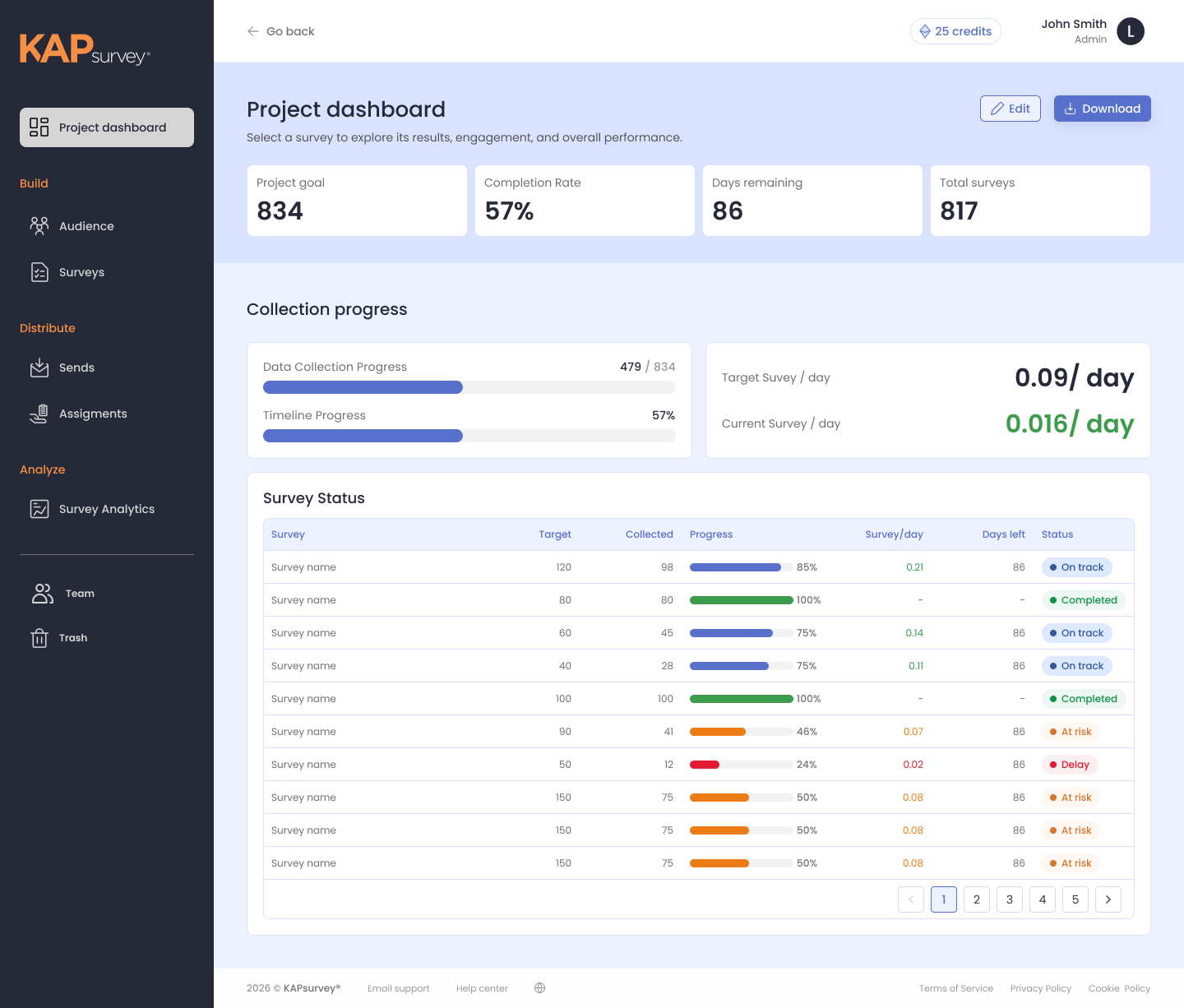Click the Sends inbox icon

(39, 368)
